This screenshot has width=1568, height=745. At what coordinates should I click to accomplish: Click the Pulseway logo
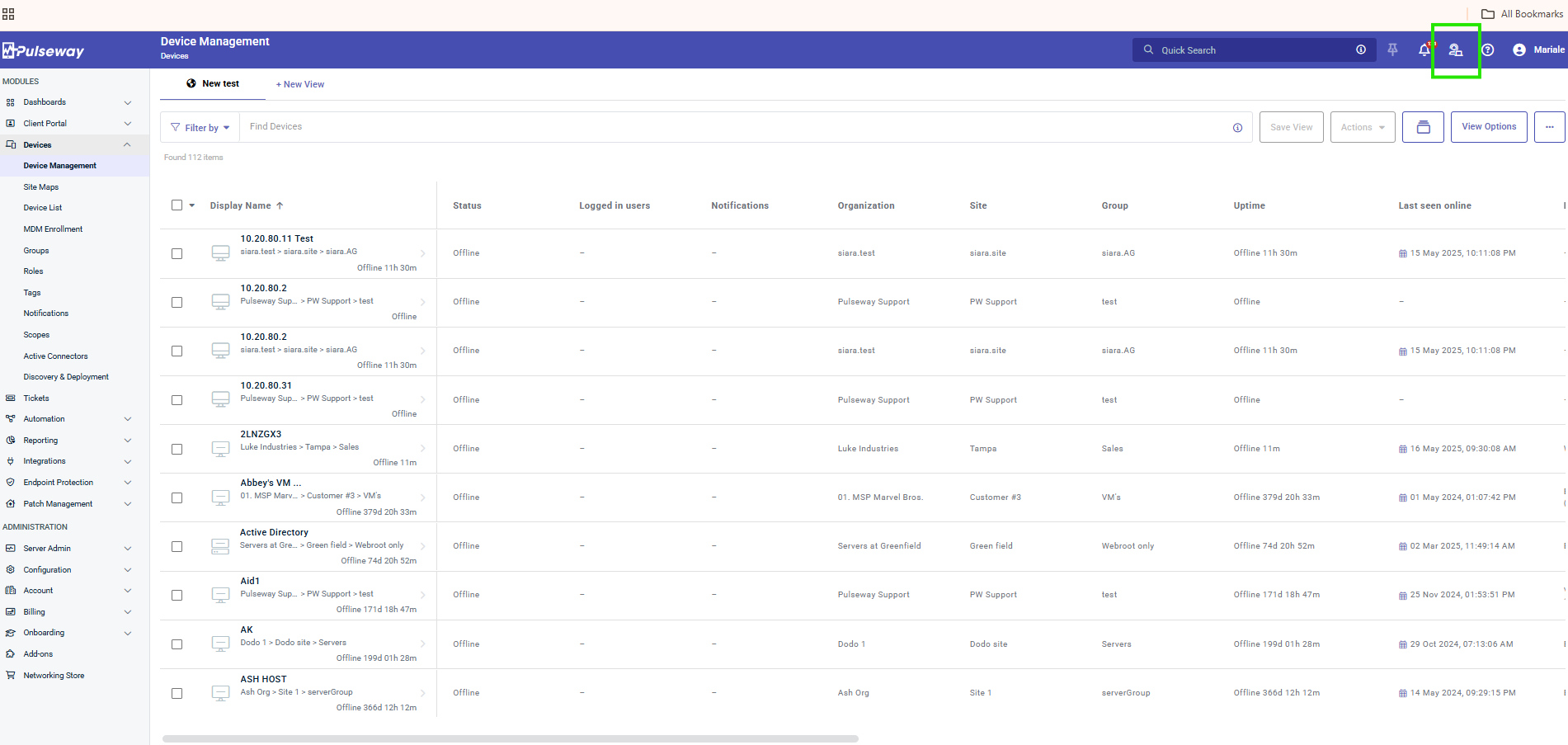pos(43,50)
